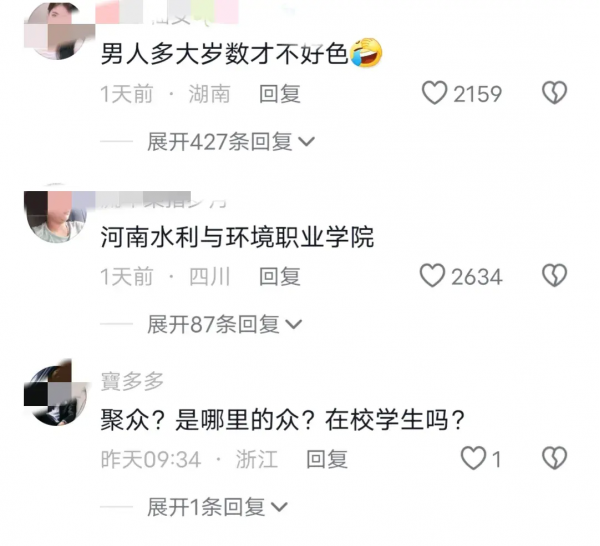This screenshot has width=600, height=546.
Task: Expand 427 replies on the first comment
Action: pyautogui.click(x=231, y=142)
